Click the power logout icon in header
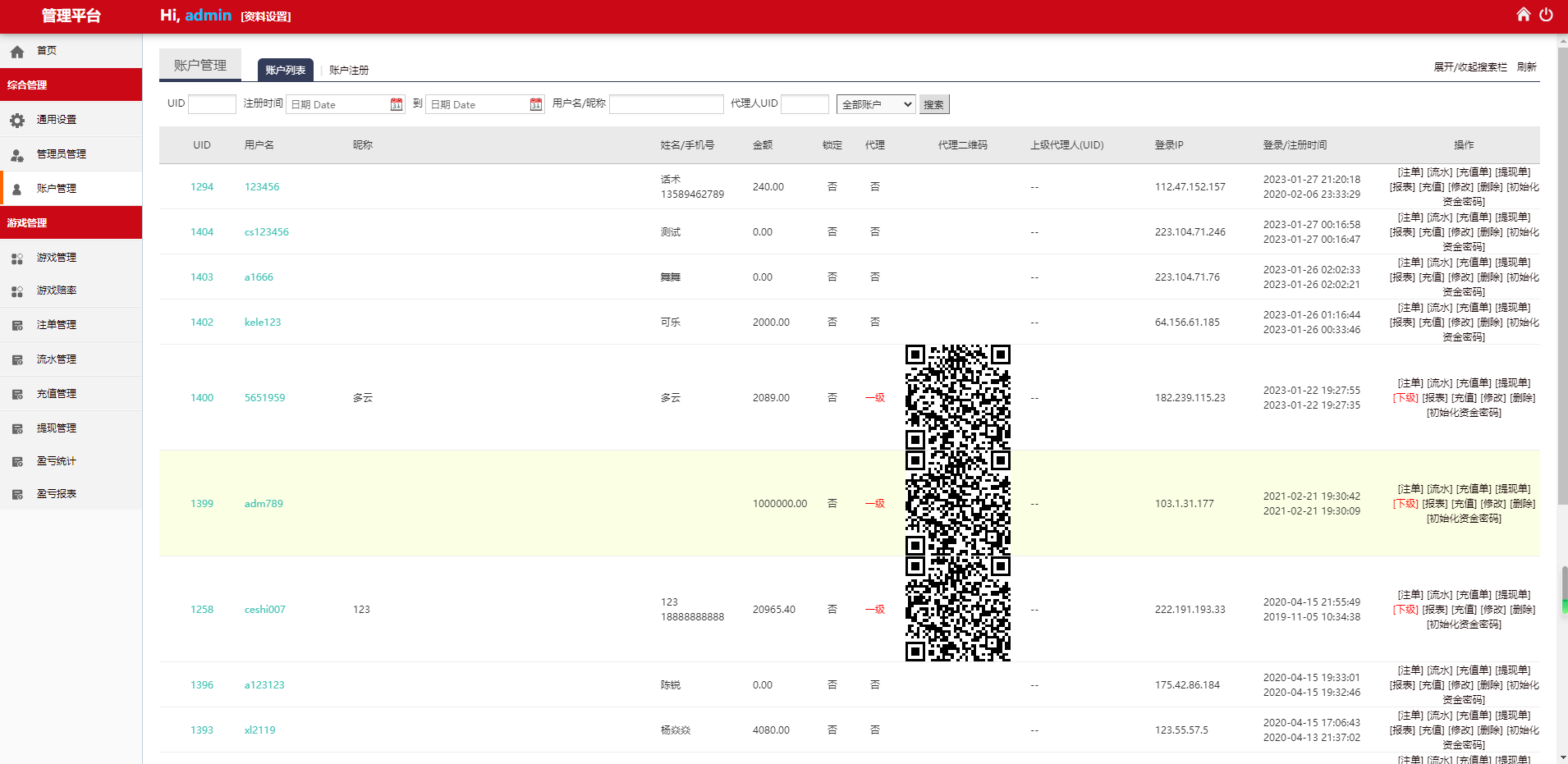Viewport: 1568px width, 764px height. coord(1546,14)
